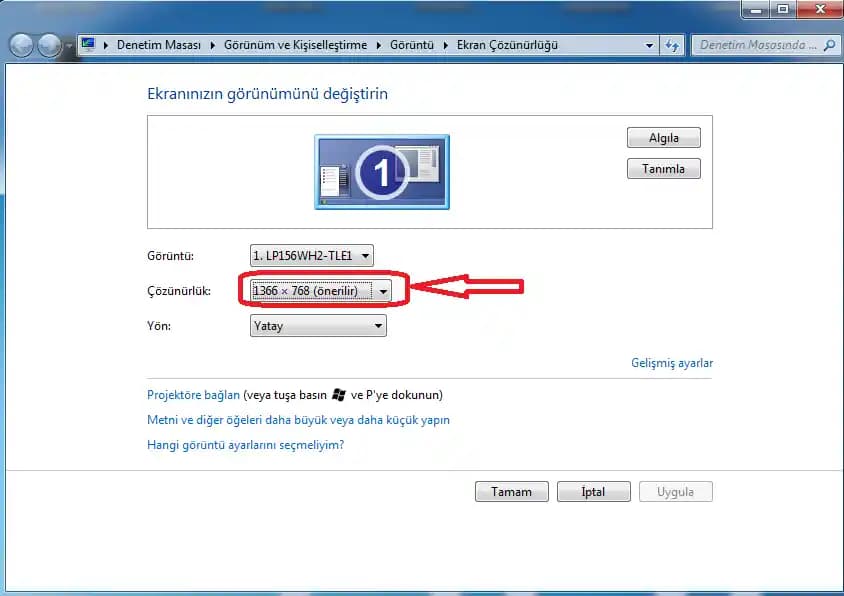Expand the Yön dropdown showing Yatay
Screen dimensions: 844x596
coord(318,326)
